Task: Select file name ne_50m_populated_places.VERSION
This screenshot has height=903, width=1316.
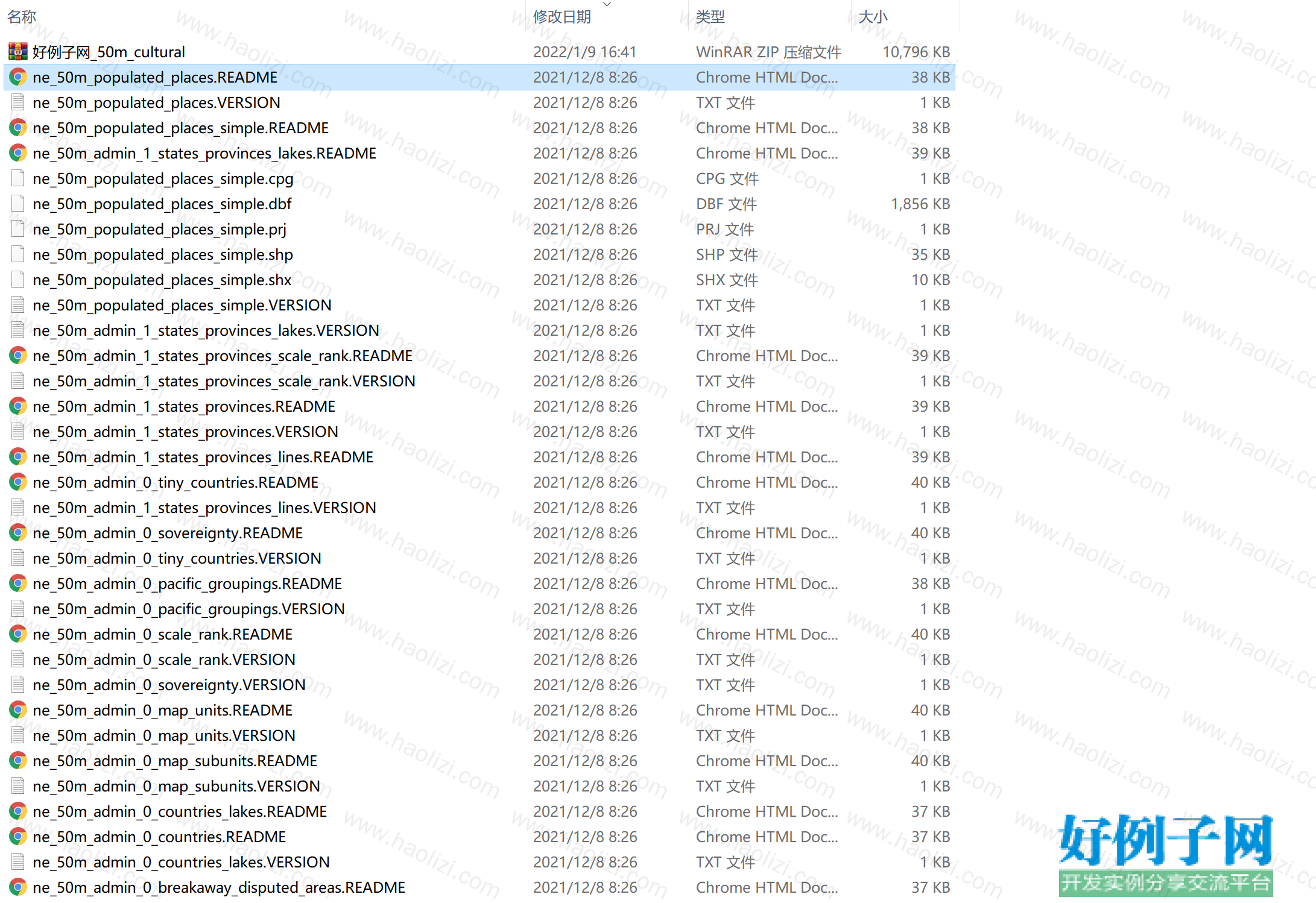Action: point(157,102)
